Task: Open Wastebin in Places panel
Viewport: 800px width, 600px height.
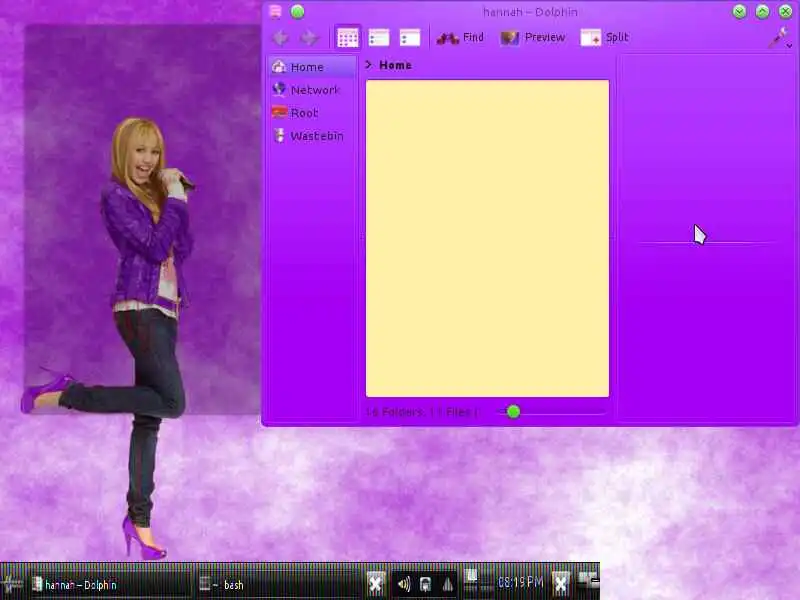Action: tap(312, 136)
